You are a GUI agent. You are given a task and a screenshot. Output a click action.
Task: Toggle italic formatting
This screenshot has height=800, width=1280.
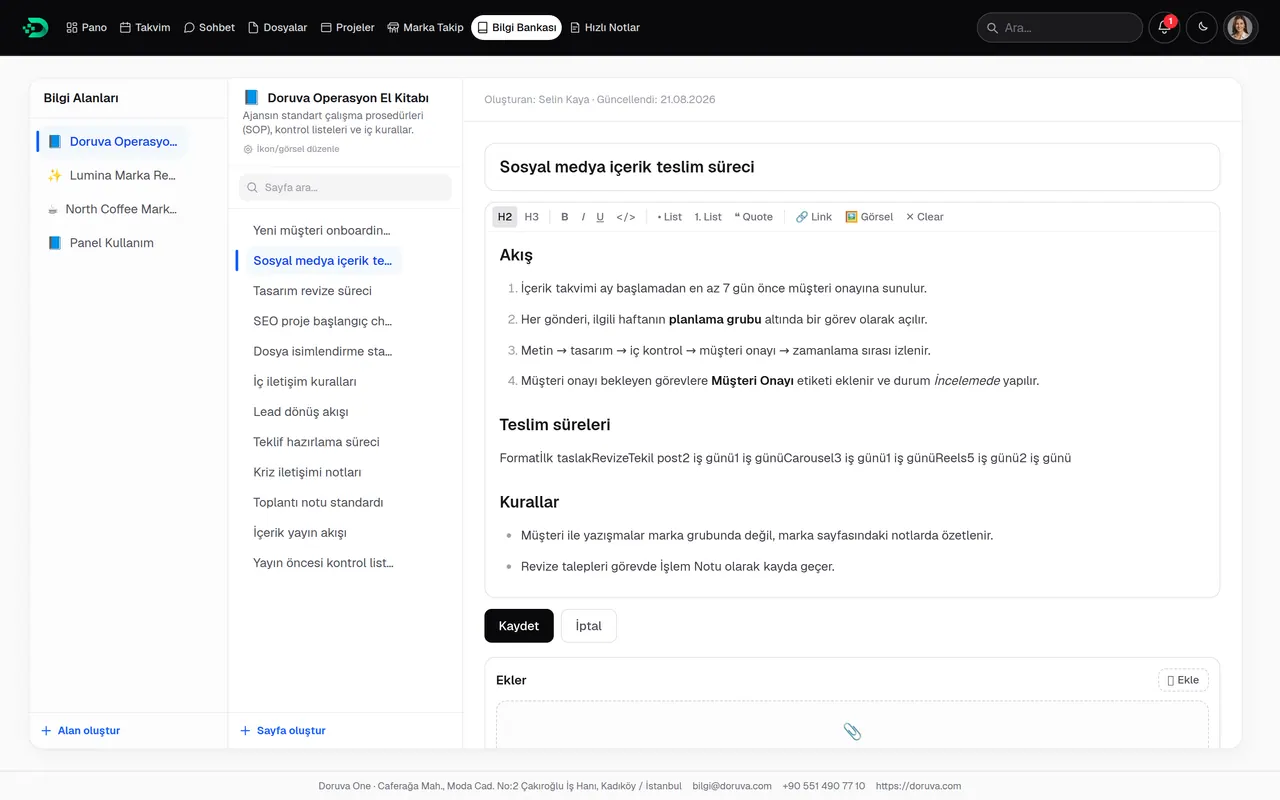[583, 217]
